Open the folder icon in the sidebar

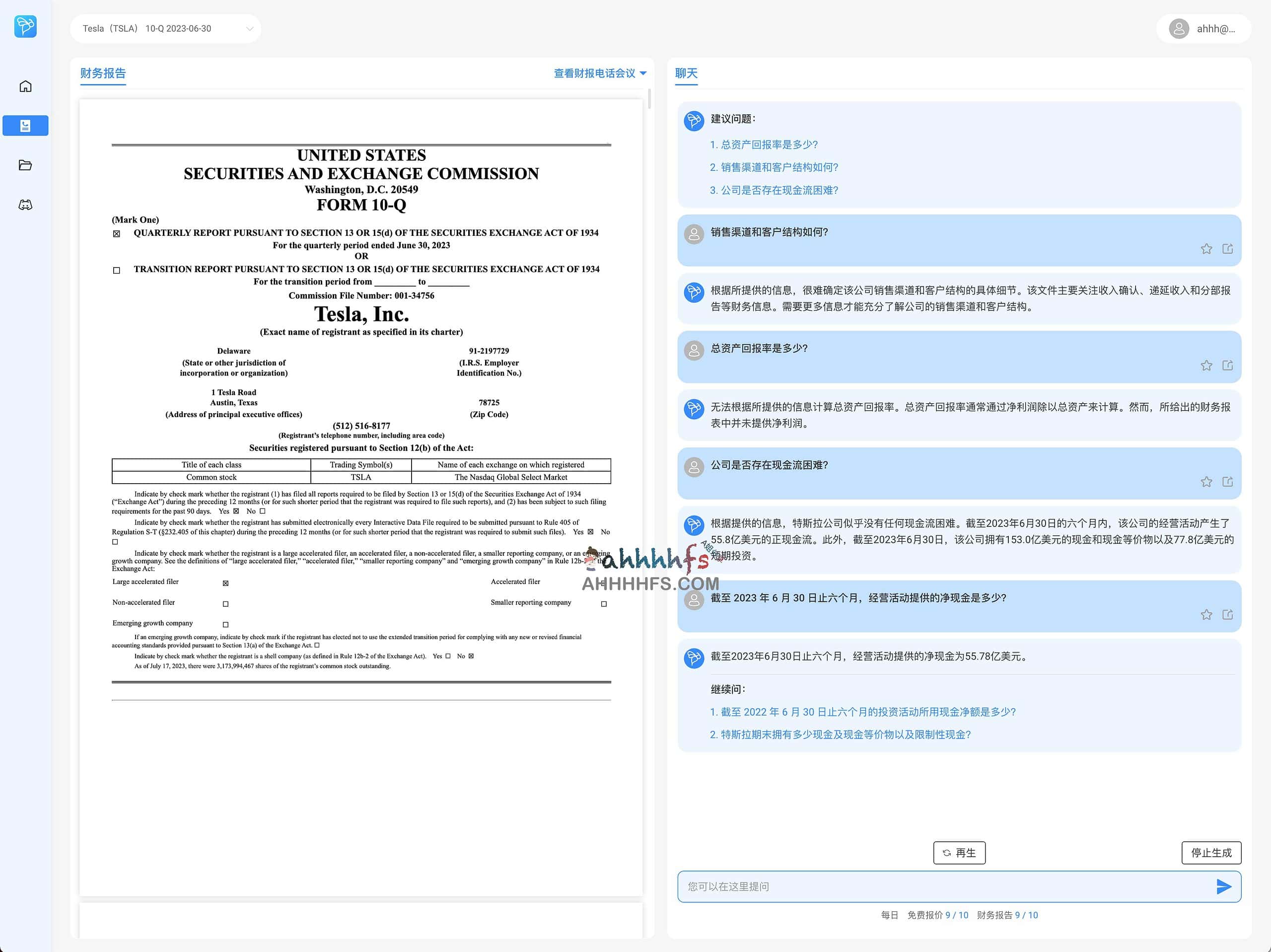25,165
